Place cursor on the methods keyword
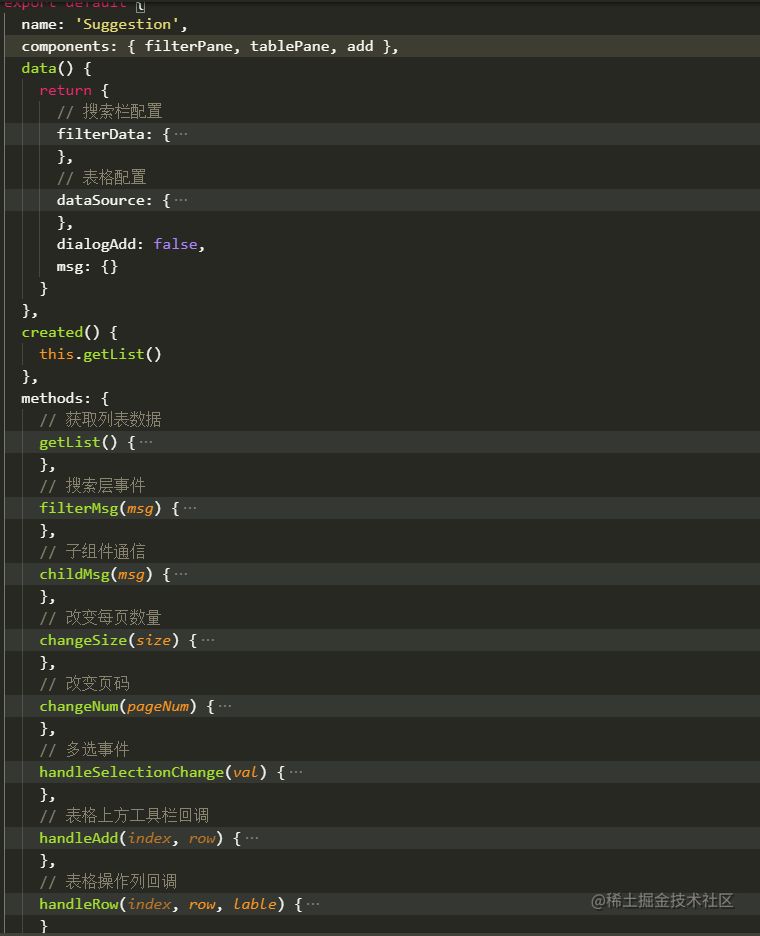This screenshot has width=760, height=936. (55, 398)
